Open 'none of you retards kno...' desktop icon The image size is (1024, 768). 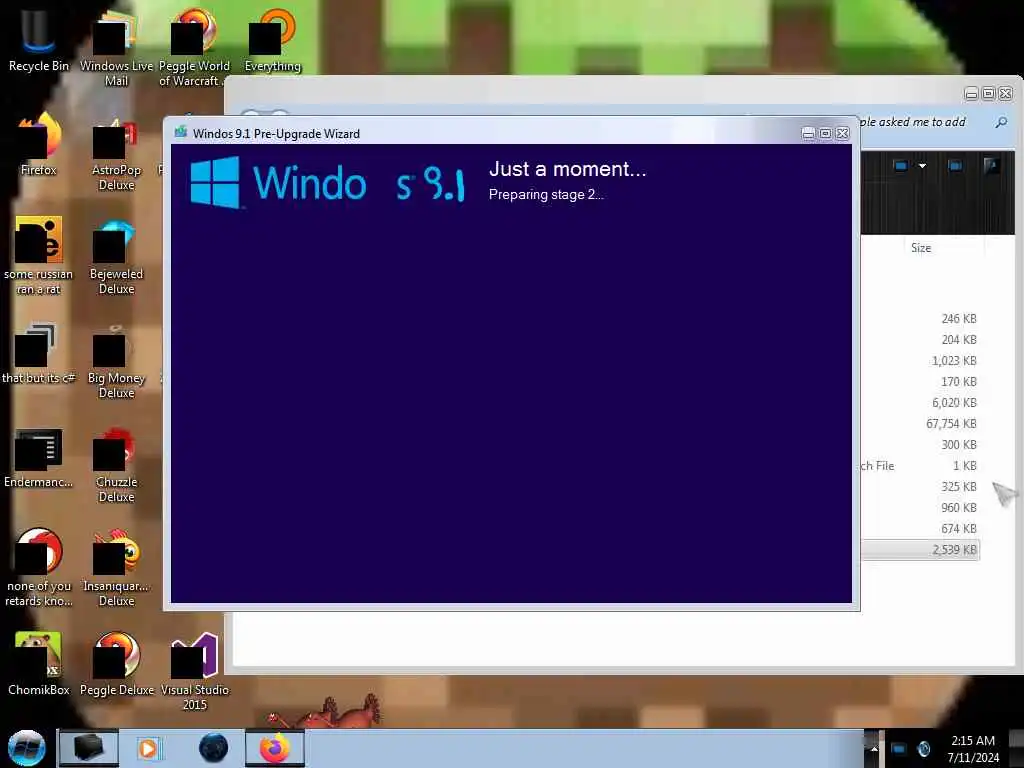coord(39,567)
